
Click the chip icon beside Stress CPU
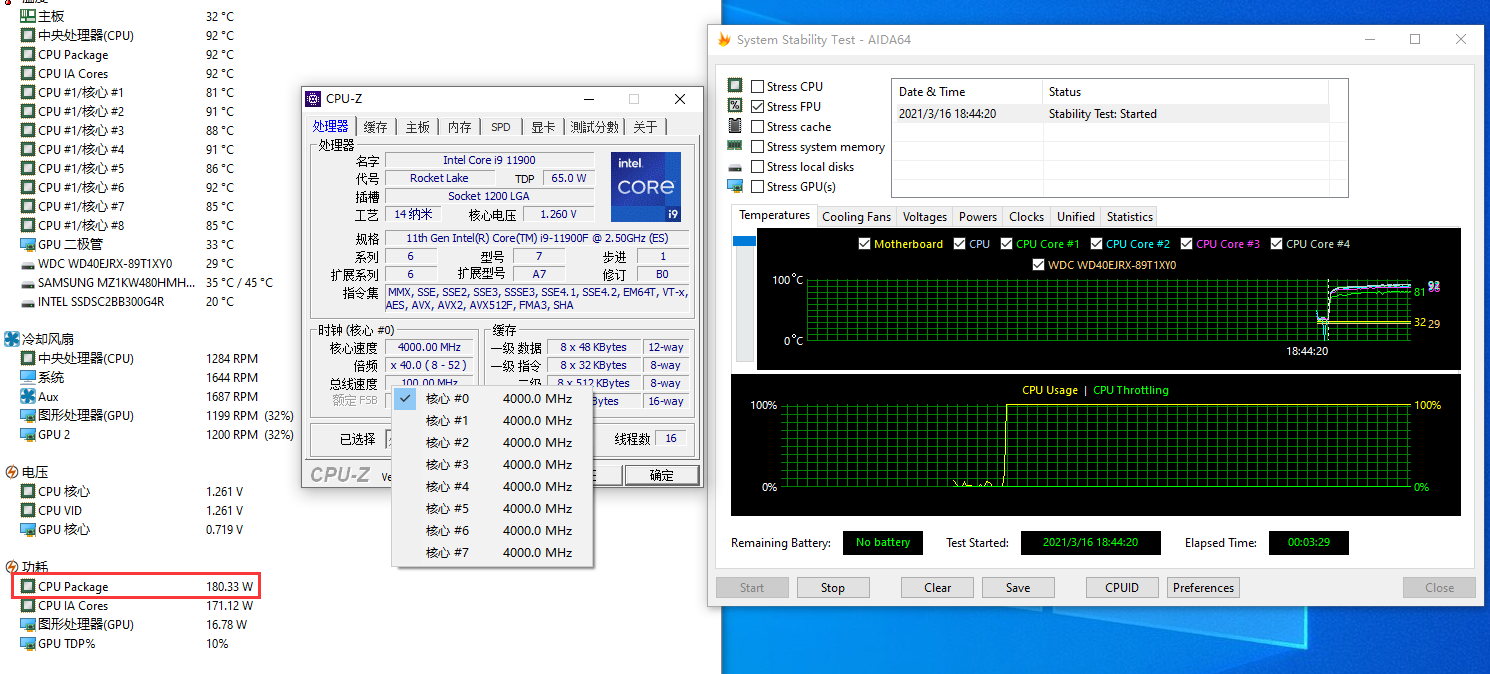pyautogui.click(x=735, y=86)
